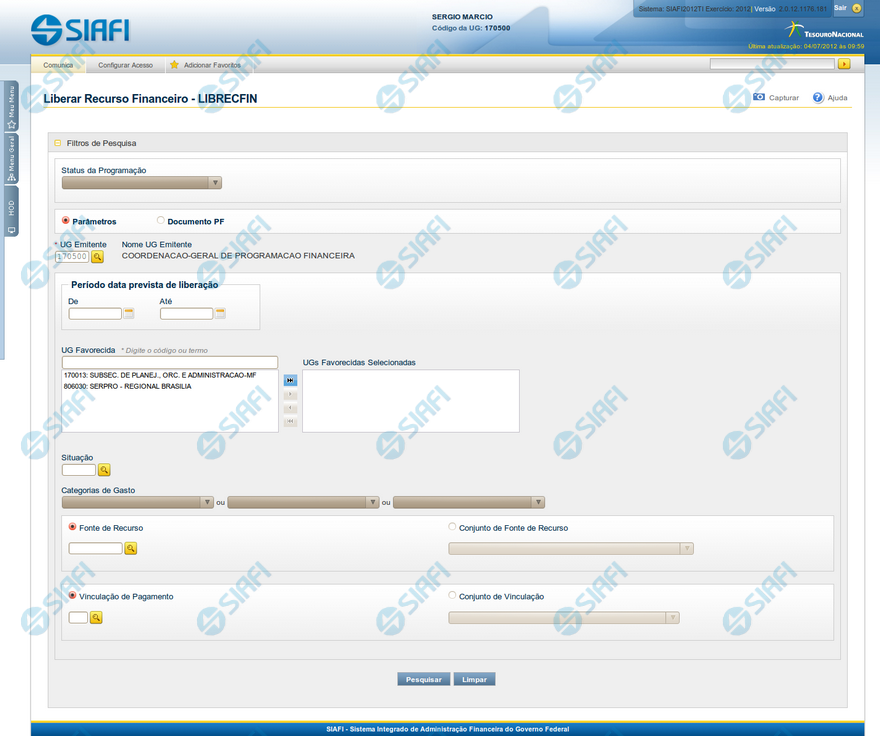Click the Capturar camera icon

(x=759, y=98)
